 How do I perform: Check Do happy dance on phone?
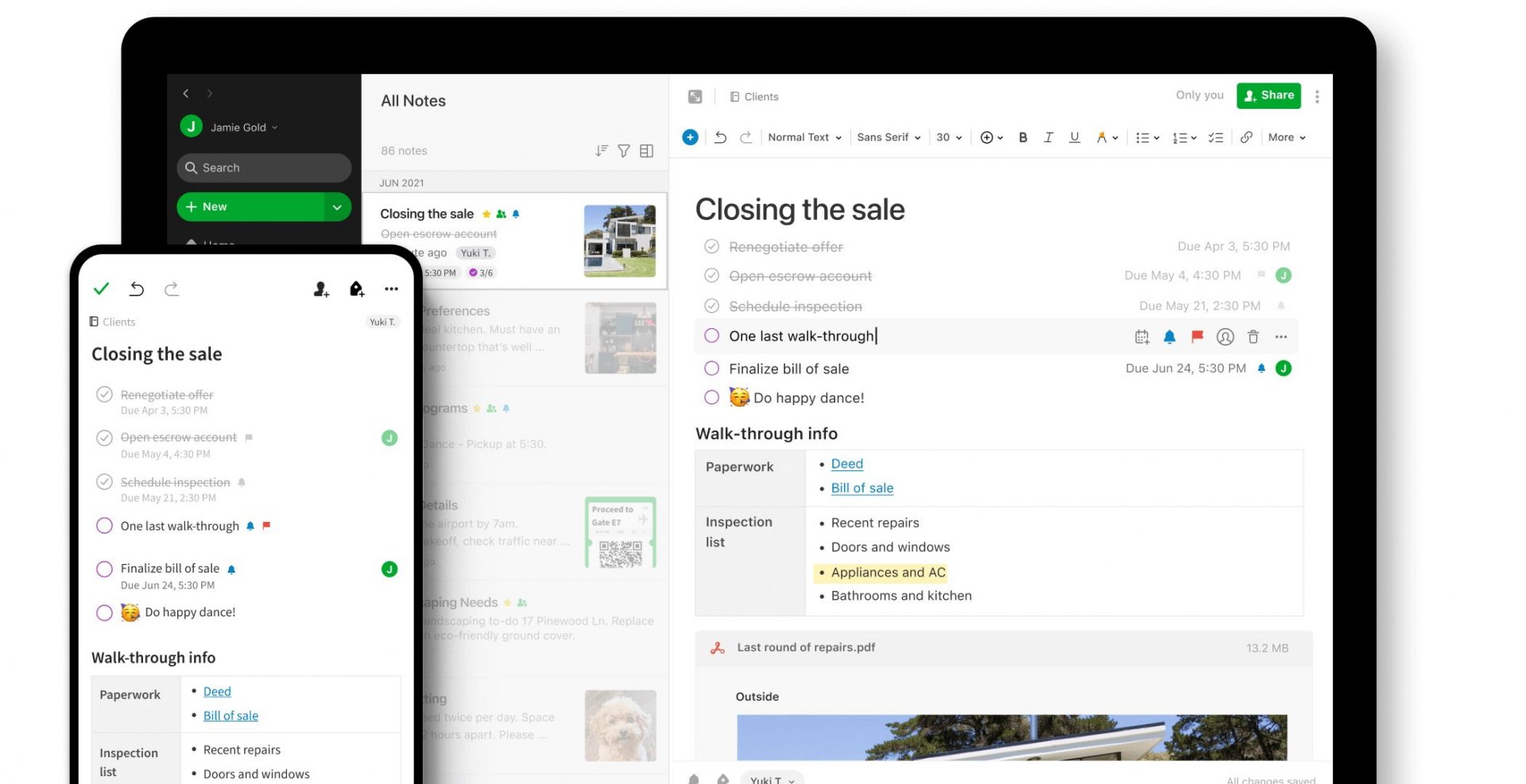click(x=104, y=612)
